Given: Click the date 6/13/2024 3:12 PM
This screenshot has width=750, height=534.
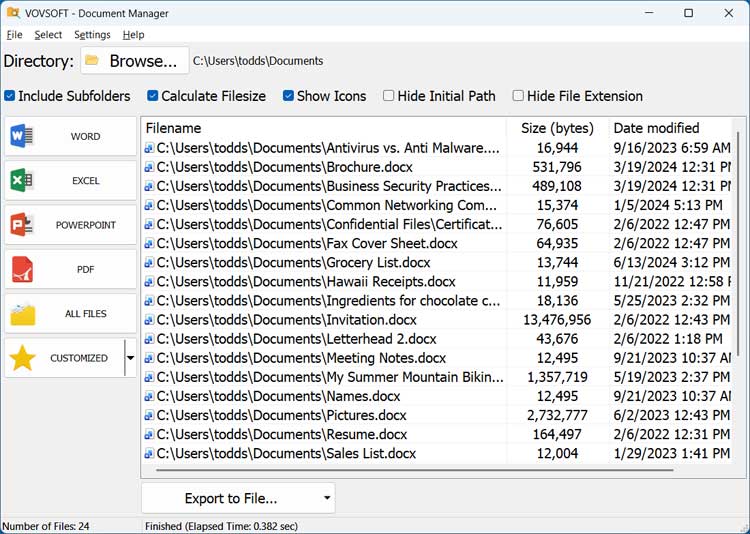Looking at the screenshot, I should pos(672,263).
